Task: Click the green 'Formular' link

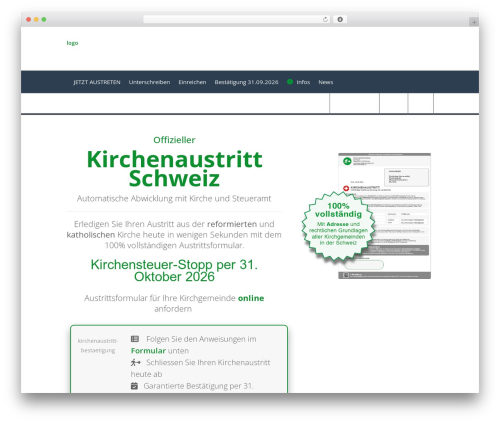Action: [x=148, y=351]
